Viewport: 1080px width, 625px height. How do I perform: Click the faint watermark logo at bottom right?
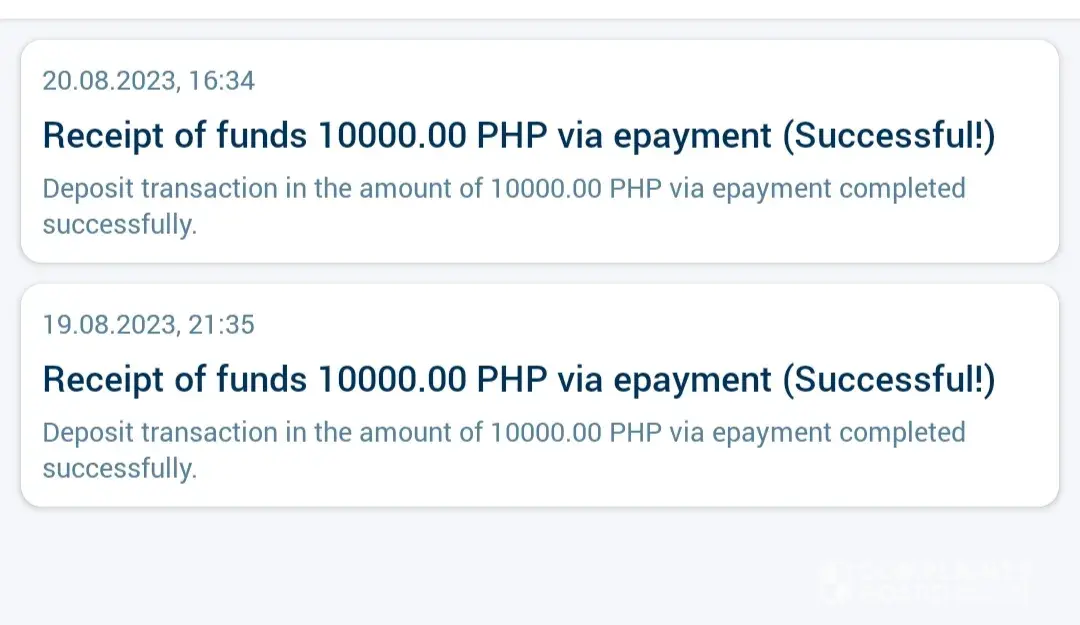pos(925,585)
